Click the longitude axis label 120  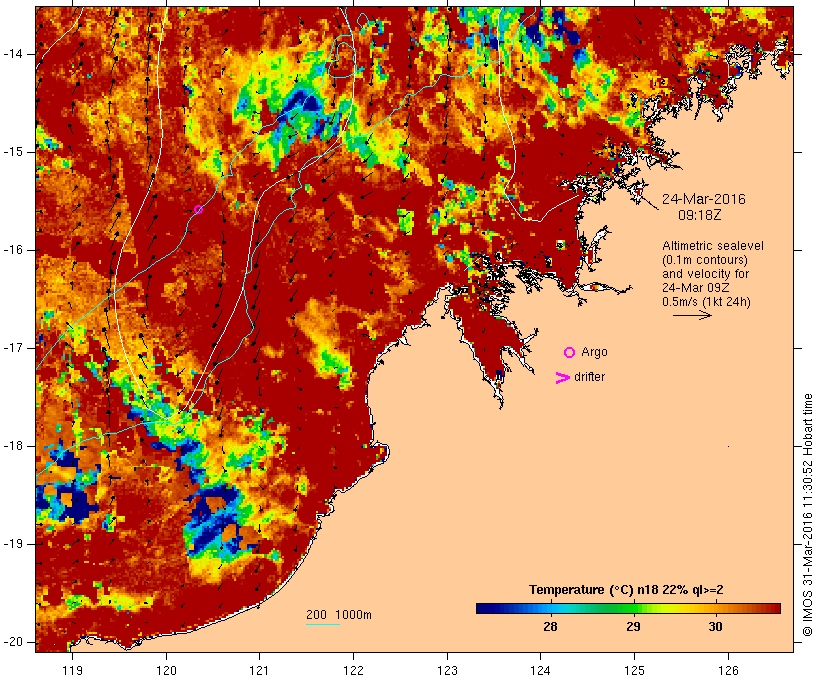click(x=166, y=671)
